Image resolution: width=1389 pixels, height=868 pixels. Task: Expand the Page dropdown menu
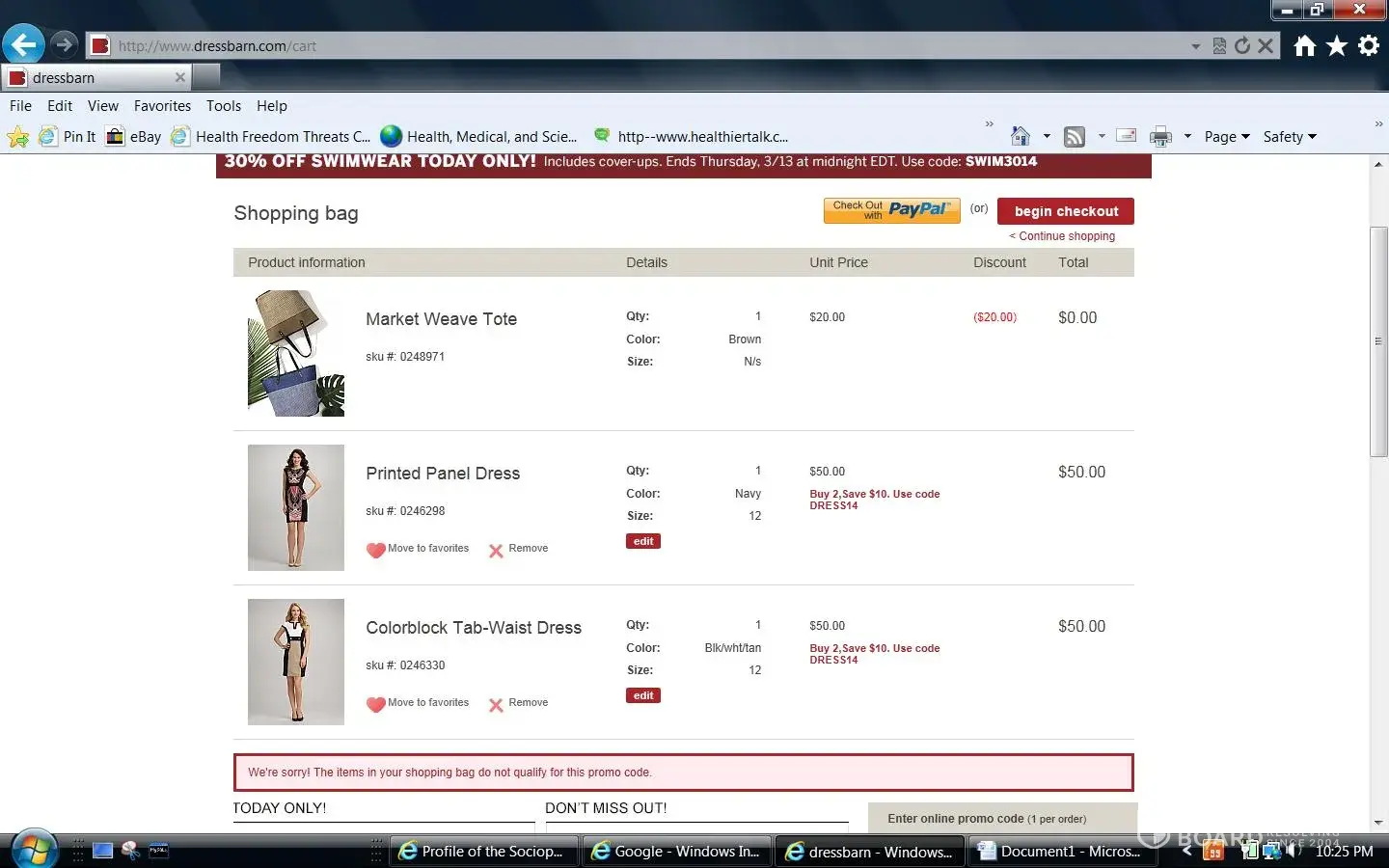click(x=1226, y=137)
